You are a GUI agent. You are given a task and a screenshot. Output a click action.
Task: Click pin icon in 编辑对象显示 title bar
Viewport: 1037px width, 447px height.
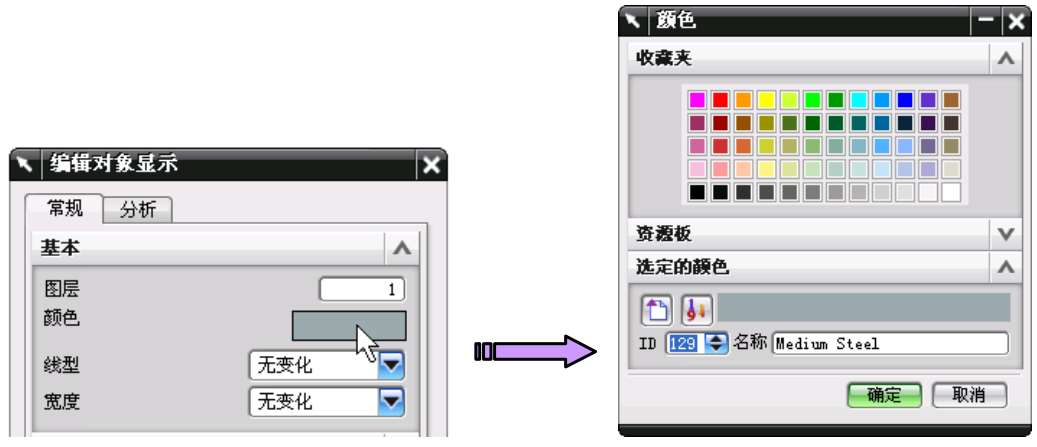25,164
